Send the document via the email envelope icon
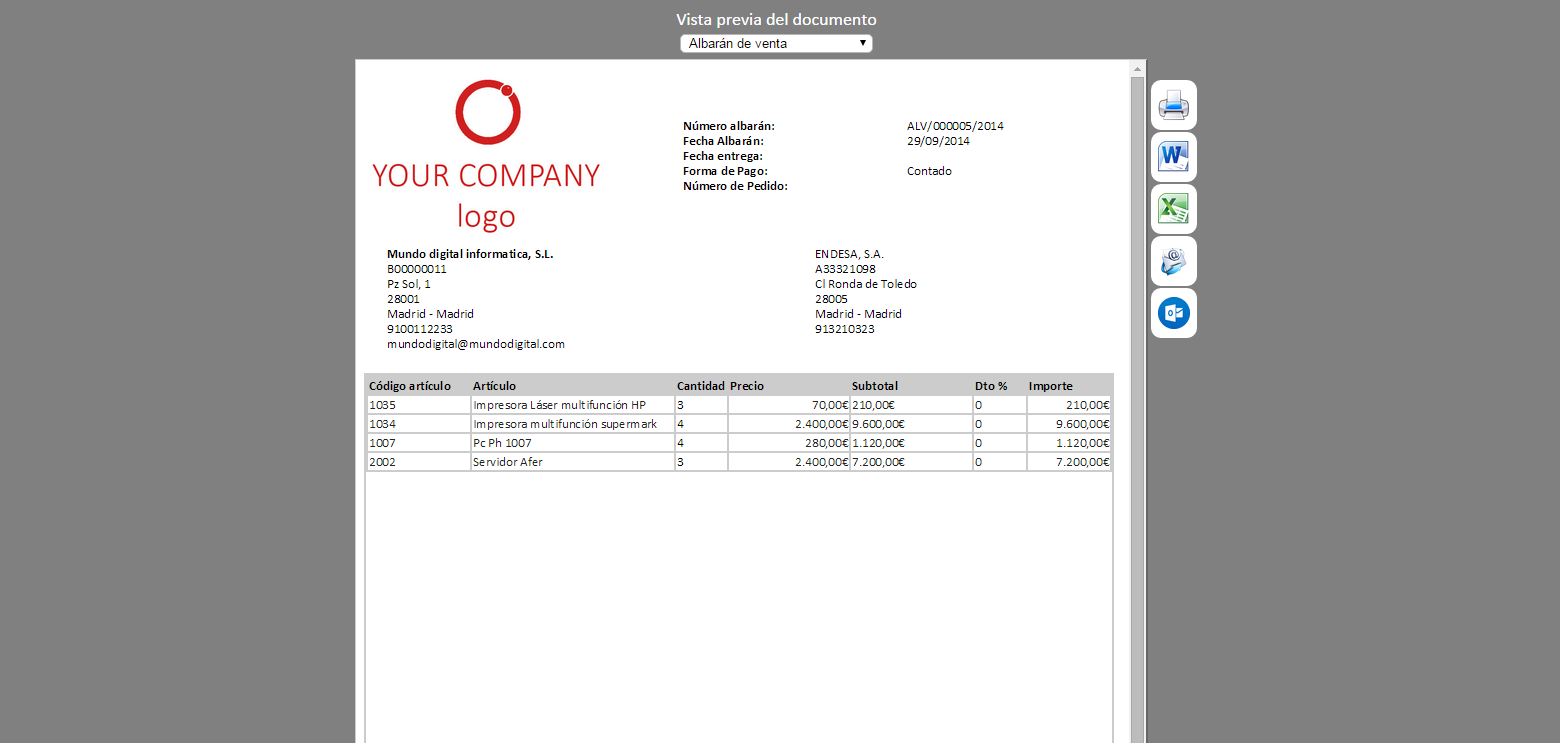Screen dimensions: 1560x743 1173,262
